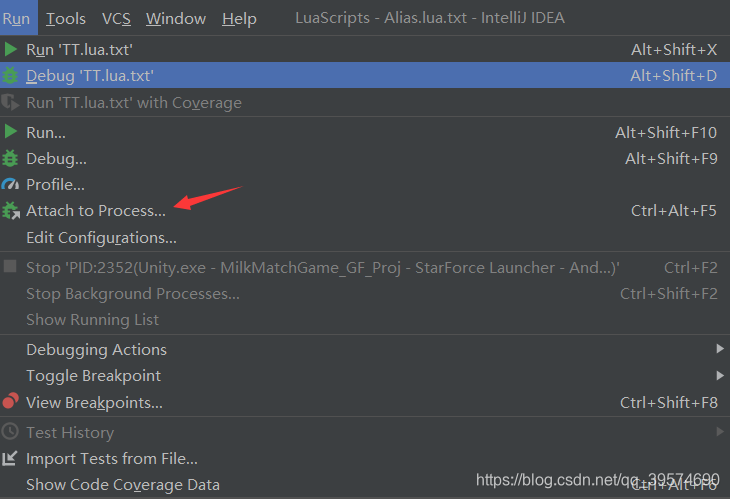Click import icon beside Import Tests from File
Image resolution: width=730 pixels, height=499 pixels.
coord(10,459)
